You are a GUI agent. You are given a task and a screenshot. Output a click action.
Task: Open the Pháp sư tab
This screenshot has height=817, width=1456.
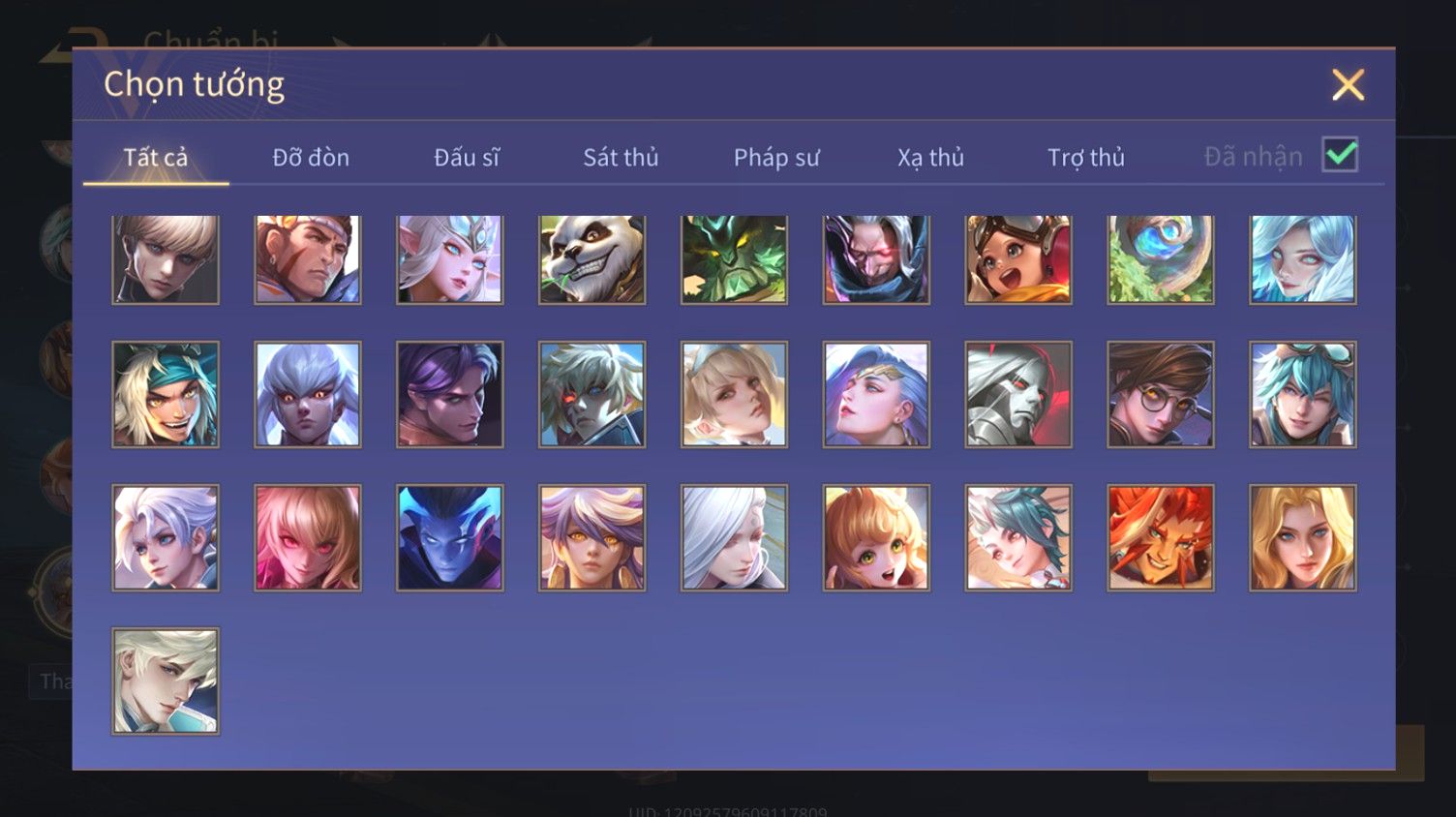coord(776,157)
